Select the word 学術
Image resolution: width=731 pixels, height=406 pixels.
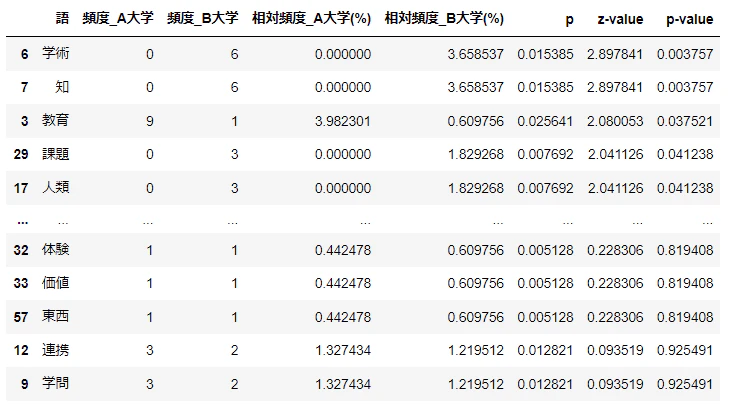55,53
